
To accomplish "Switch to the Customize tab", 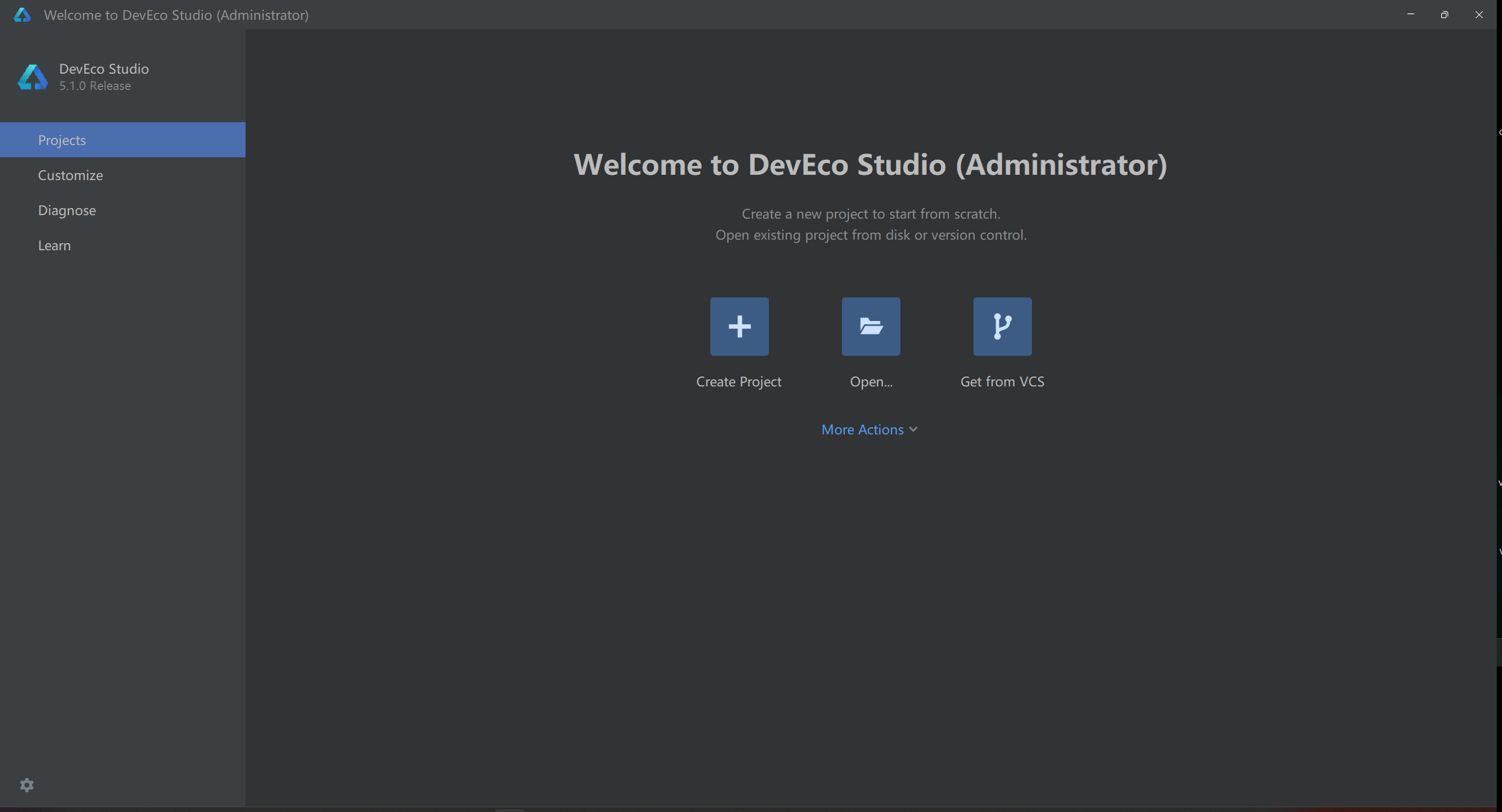I will tap(70, 175).
